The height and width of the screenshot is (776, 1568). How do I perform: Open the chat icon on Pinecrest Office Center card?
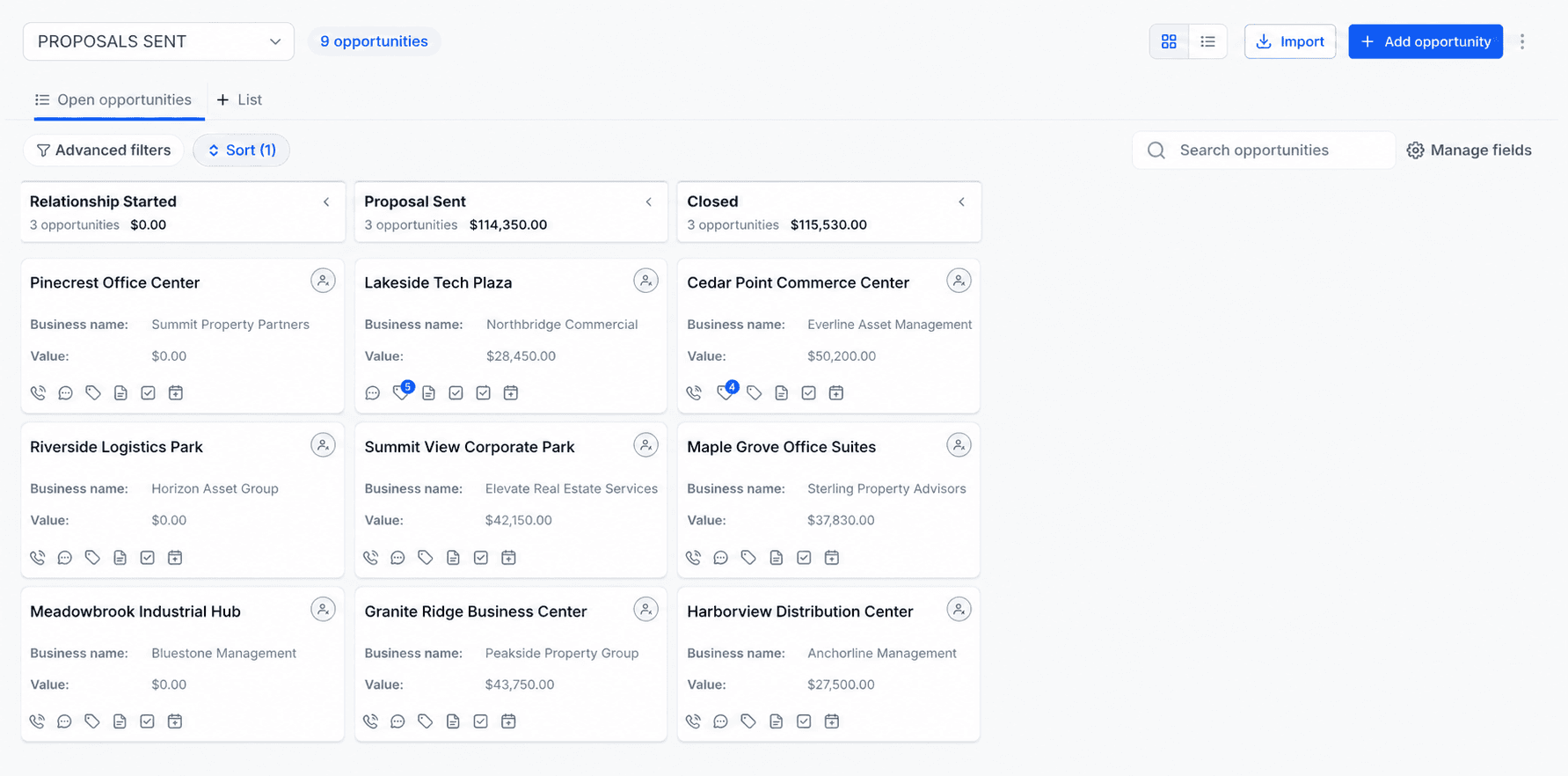[65, 393]
